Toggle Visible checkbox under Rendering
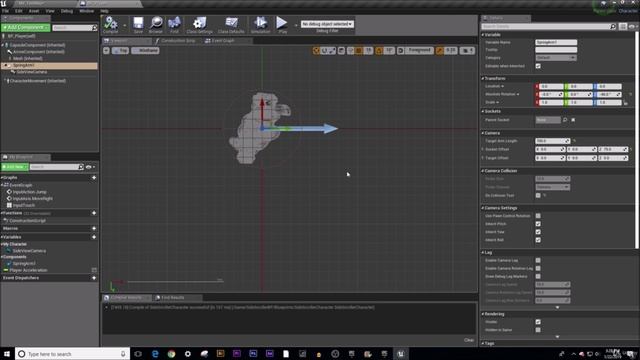 pos(538,322)
